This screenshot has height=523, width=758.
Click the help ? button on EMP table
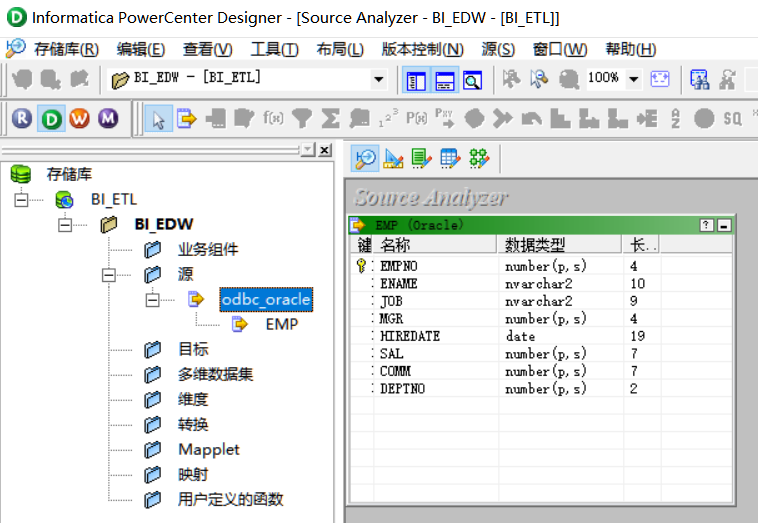(x=706, y=225)
